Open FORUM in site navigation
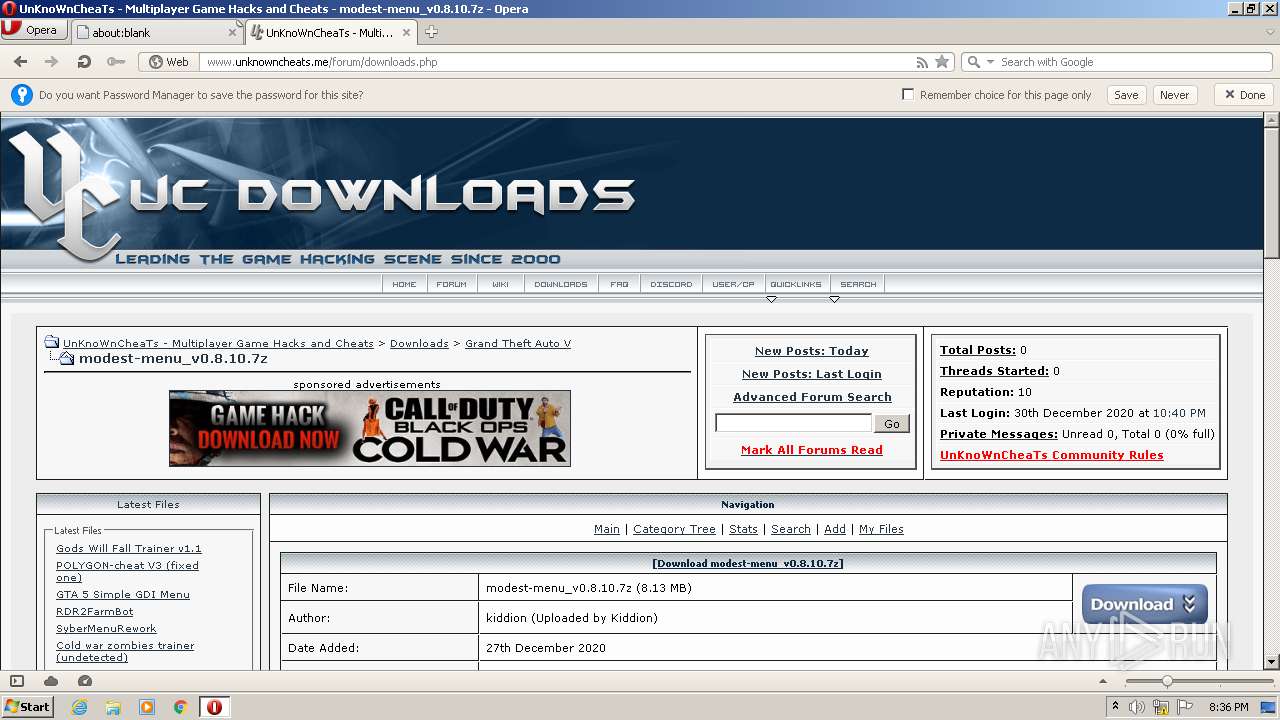This screenshot has width=1280, height=720. point(451,284)
